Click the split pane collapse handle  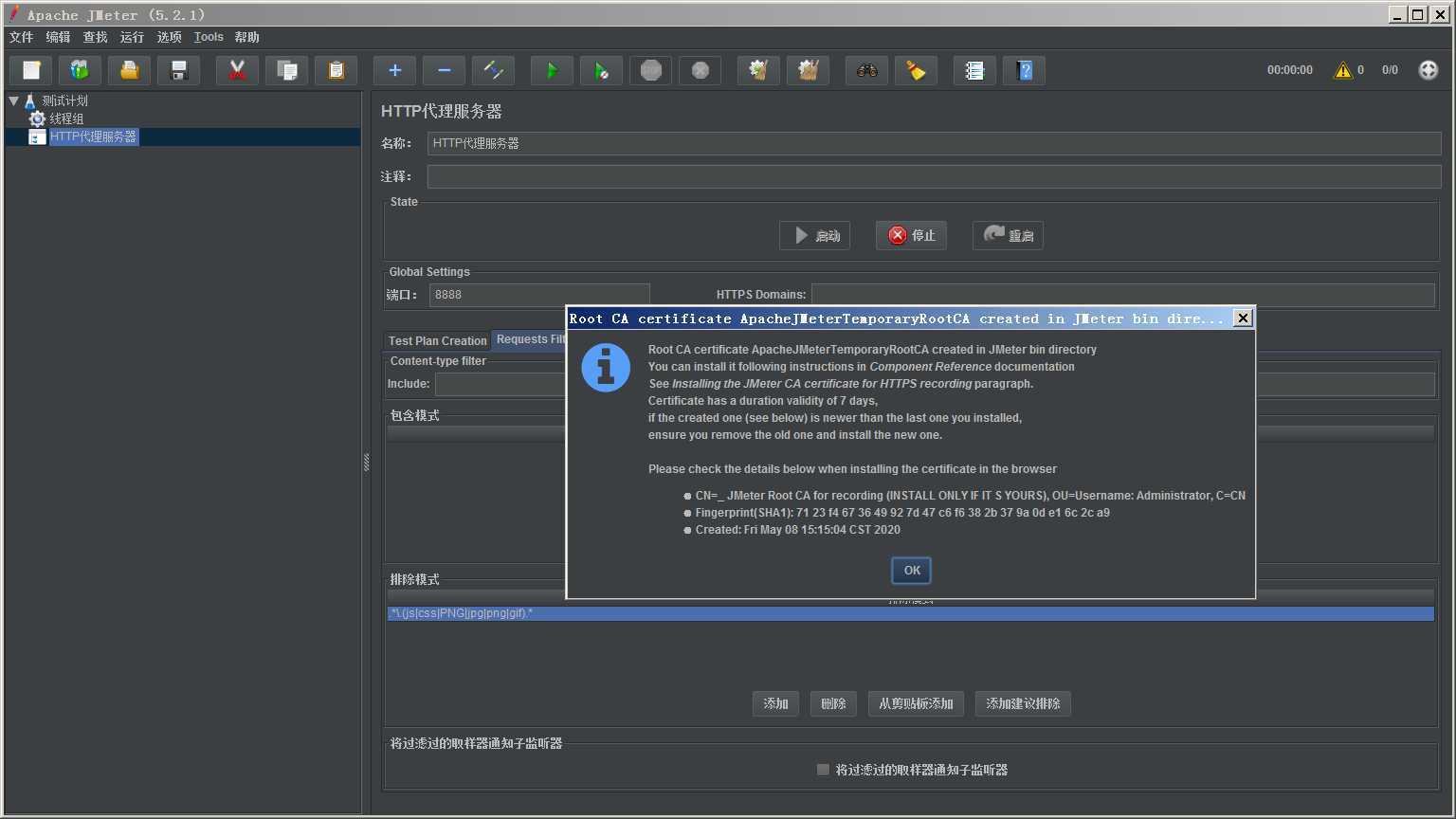pyautogui.click(x=366, y=463)
